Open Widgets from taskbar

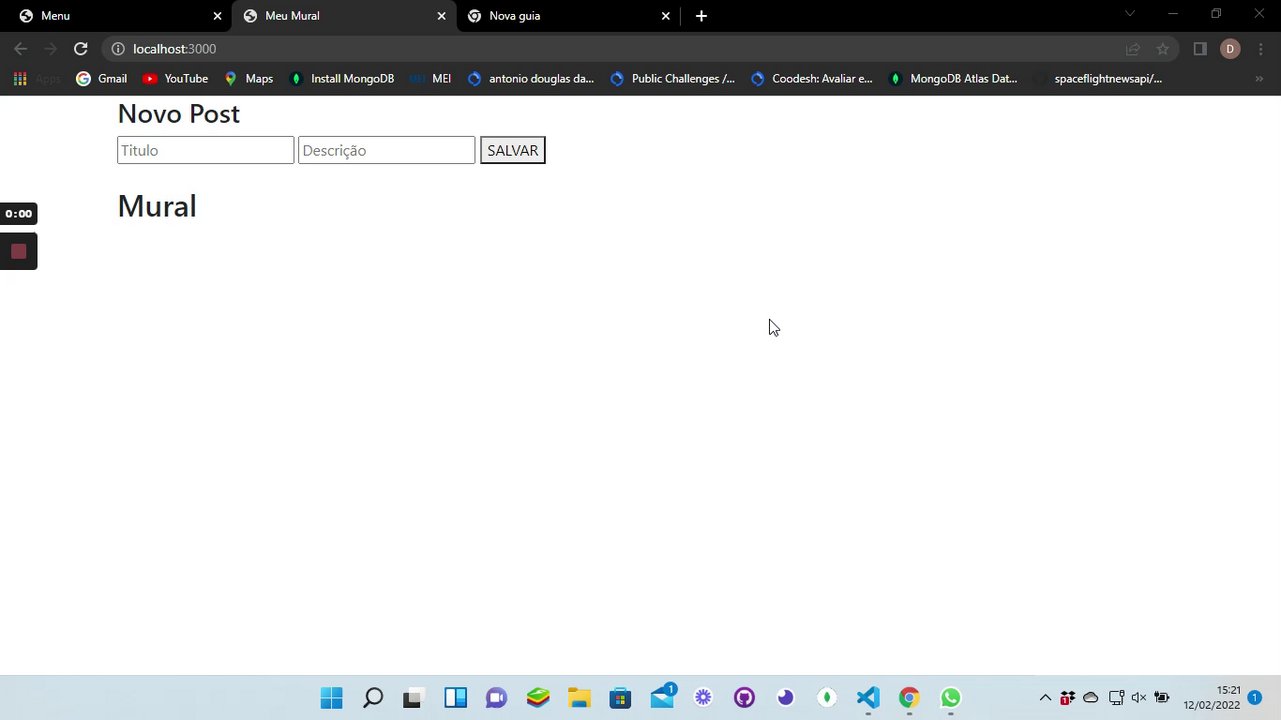coord(456,698)
